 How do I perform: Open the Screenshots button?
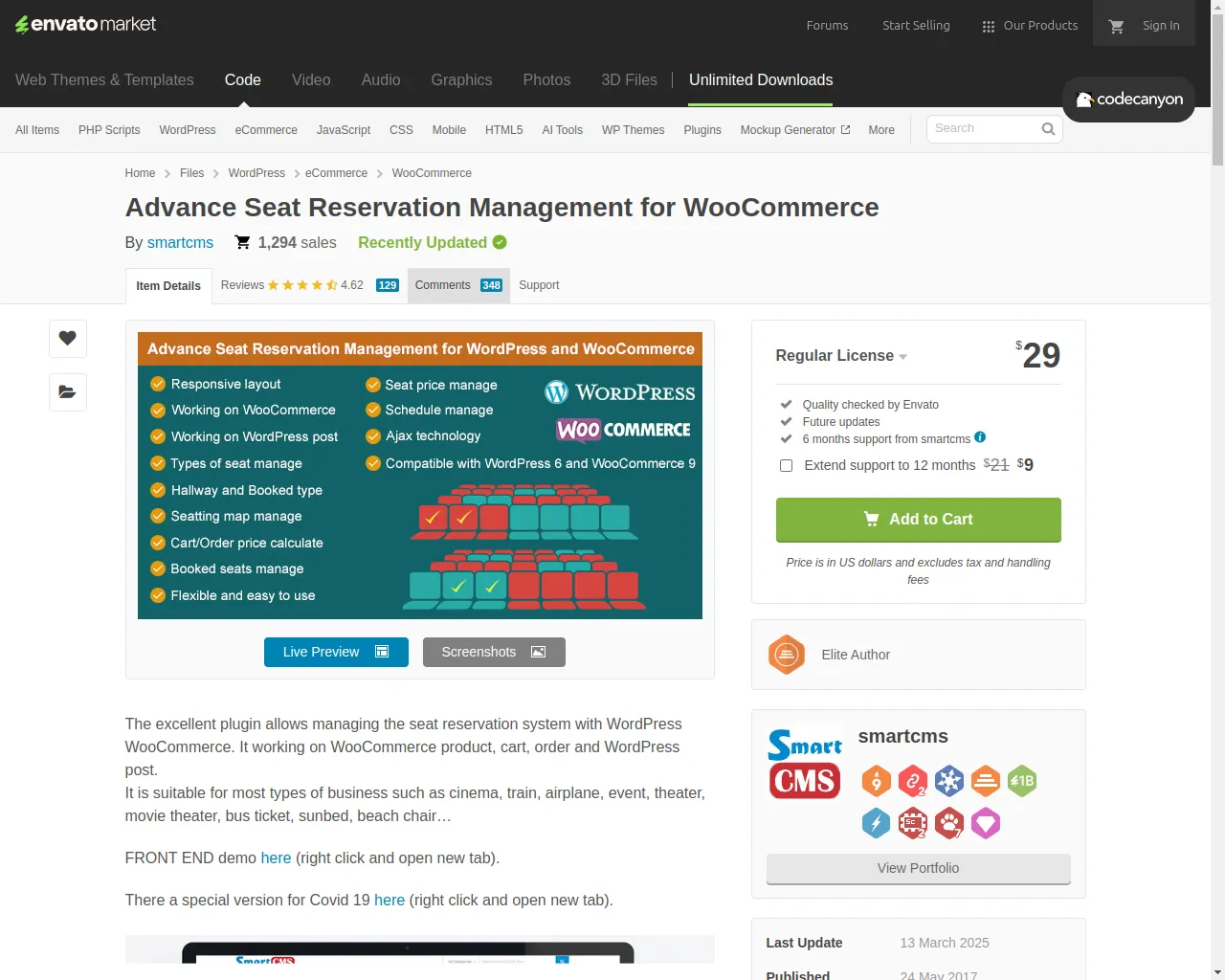494,652
